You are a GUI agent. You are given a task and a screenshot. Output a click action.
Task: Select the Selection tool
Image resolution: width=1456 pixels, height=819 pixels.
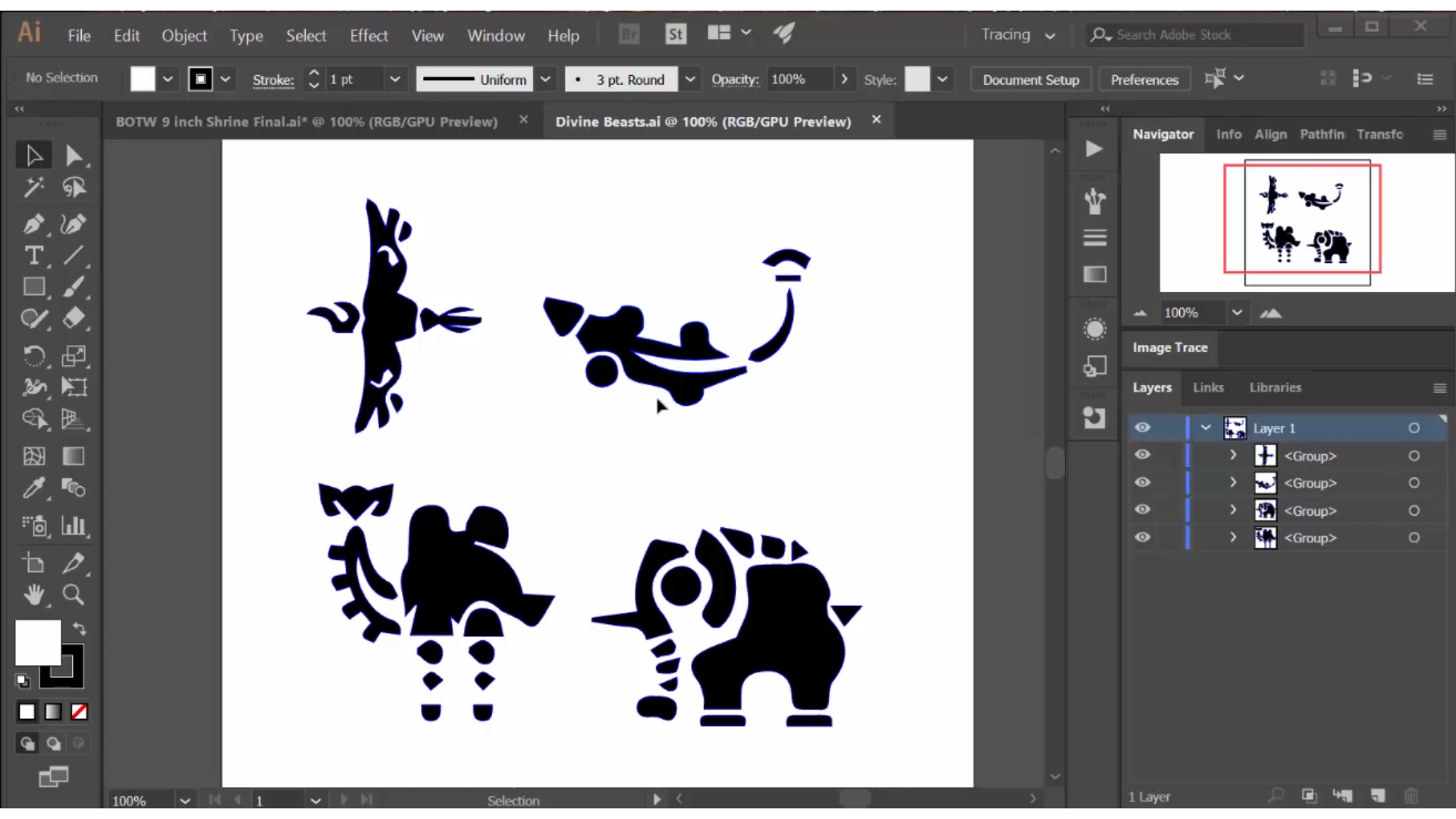coord(33,155)
